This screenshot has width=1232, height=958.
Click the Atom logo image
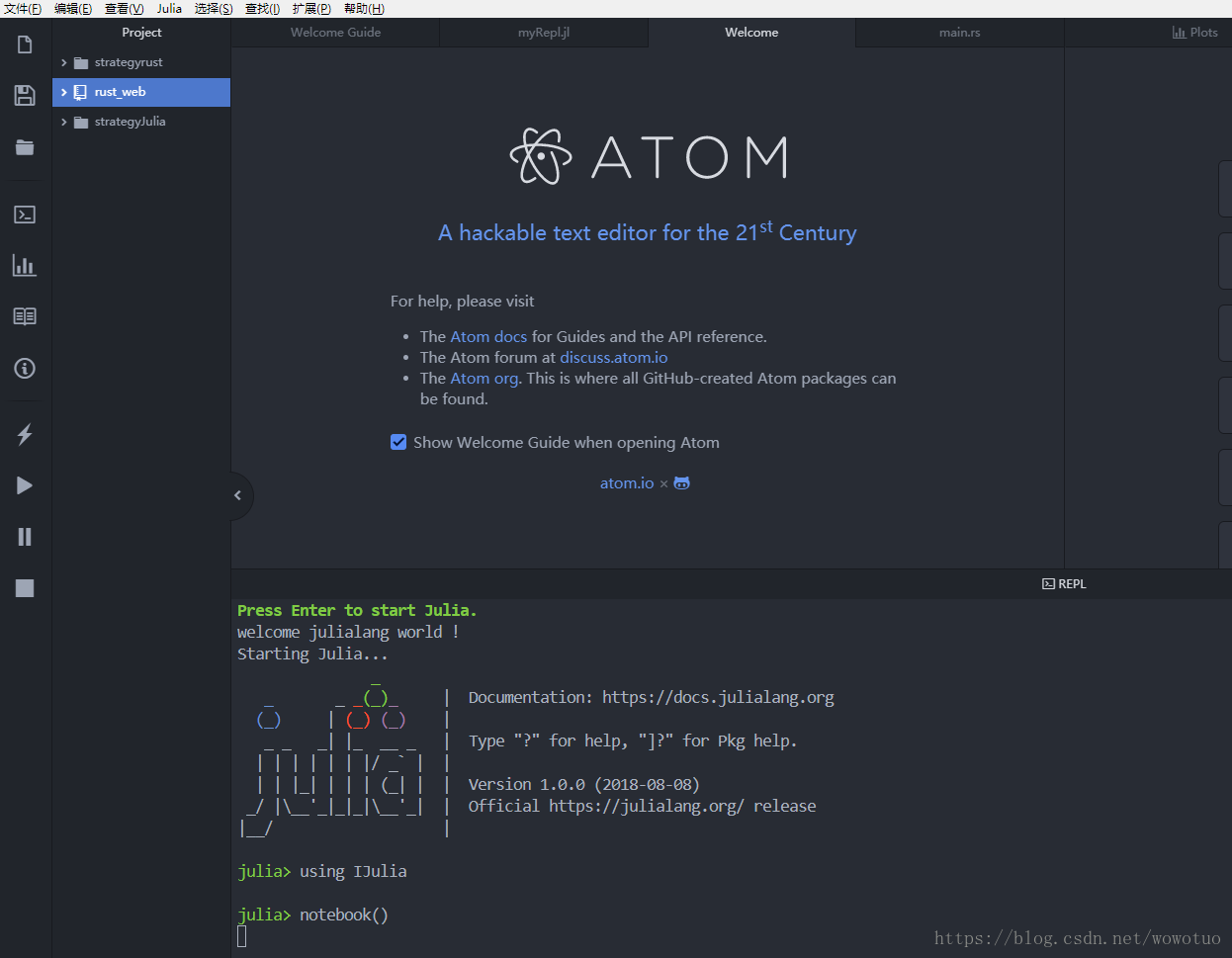(x=649, y=156)
